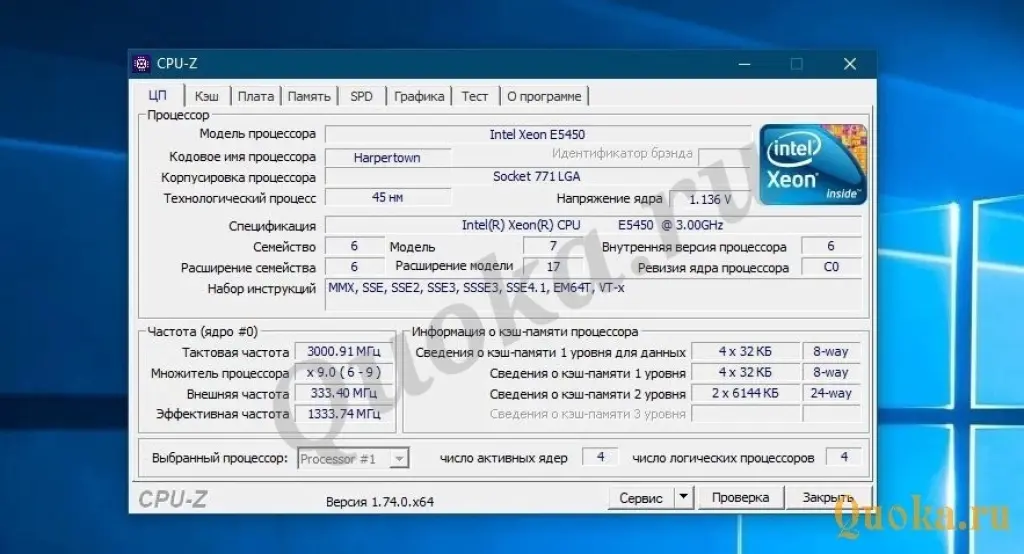Image resolution: width=1024 pixels, height=554 pixels.
Task: Click the 24-way L2 associativity value
Action: 831,393
